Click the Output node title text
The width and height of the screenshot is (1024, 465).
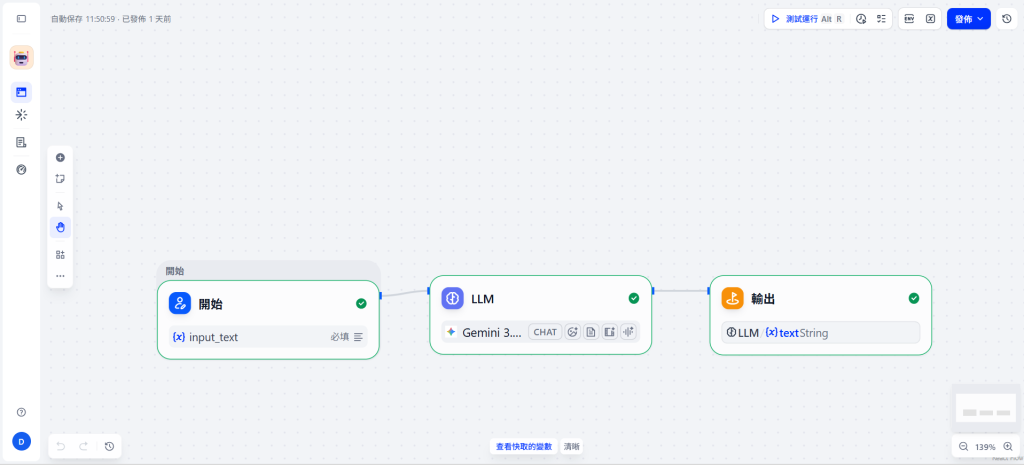pyautogui.click(x=763, y=299)
